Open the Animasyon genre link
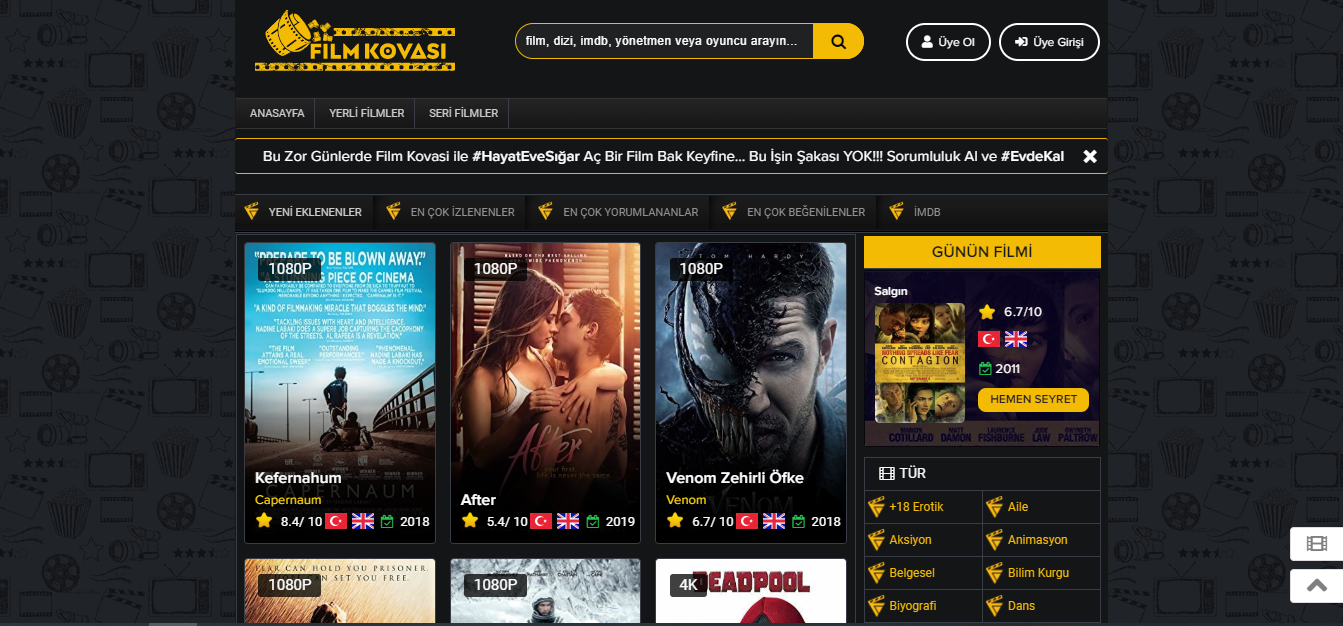 pyautogui.click(x=1038, y=540)
